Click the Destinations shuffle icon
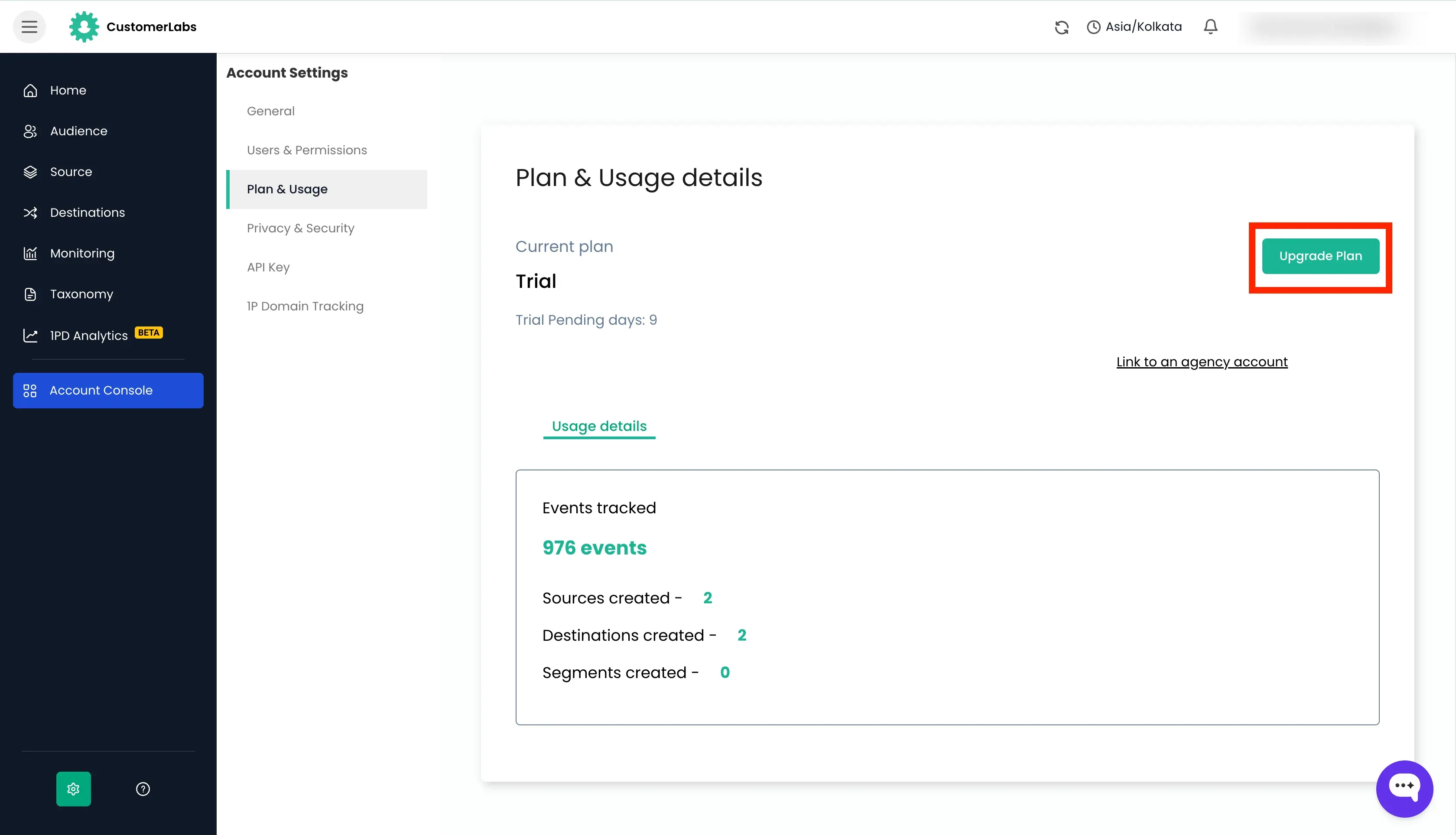The height and width of the screenshot is (835, 1456). pos(30,213)
